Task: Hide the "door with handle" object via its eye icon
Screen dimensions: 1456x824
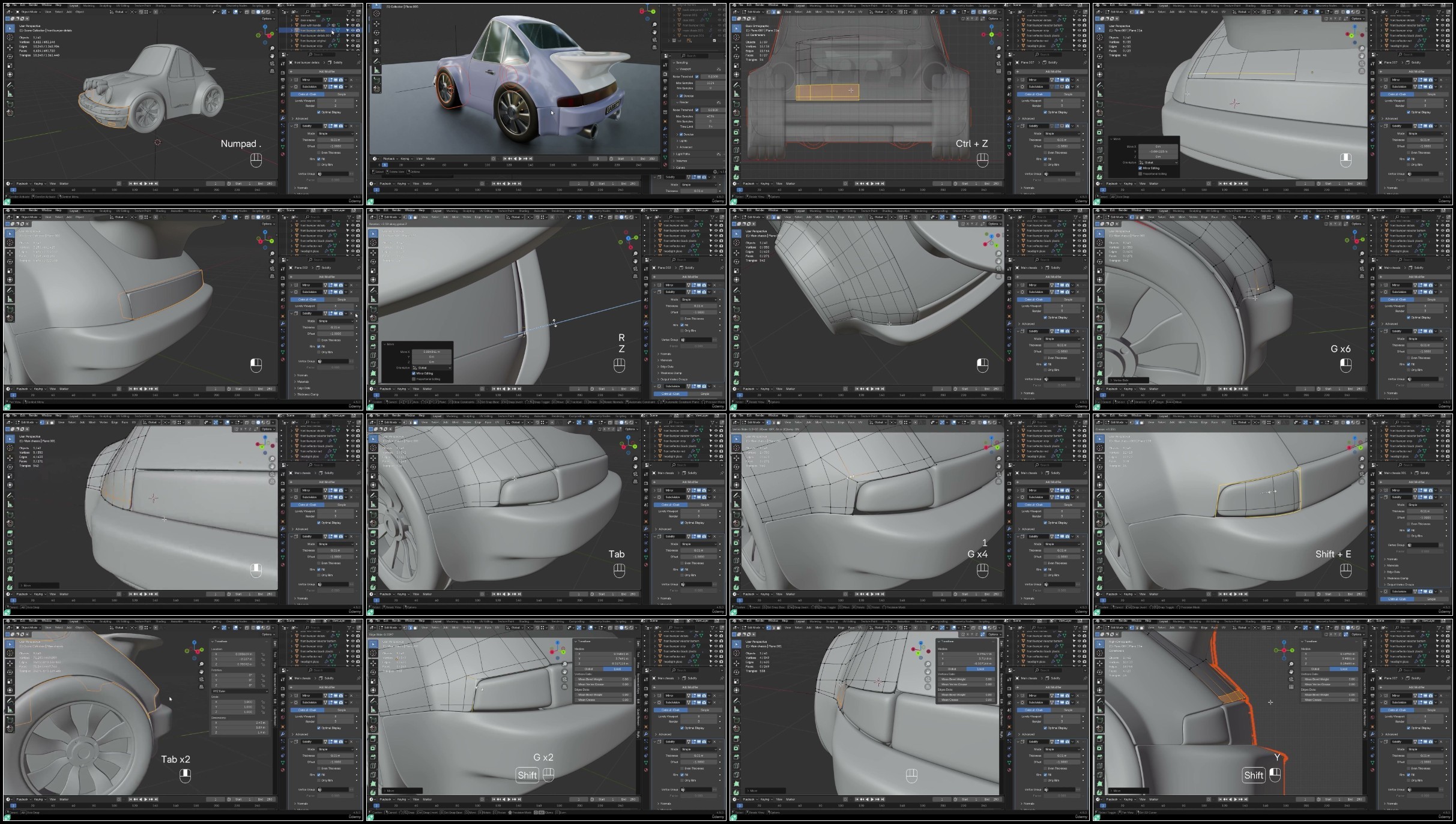Action: click(352, 25)
